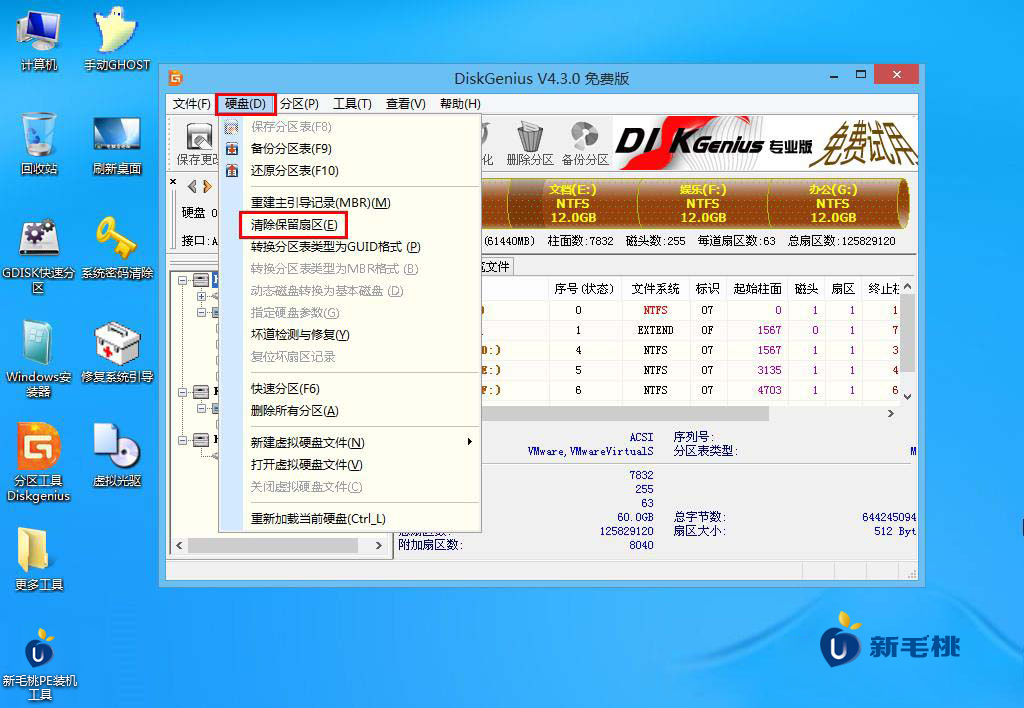Click the disk tree panel's scroll-left arrow

tap(180, 545)
